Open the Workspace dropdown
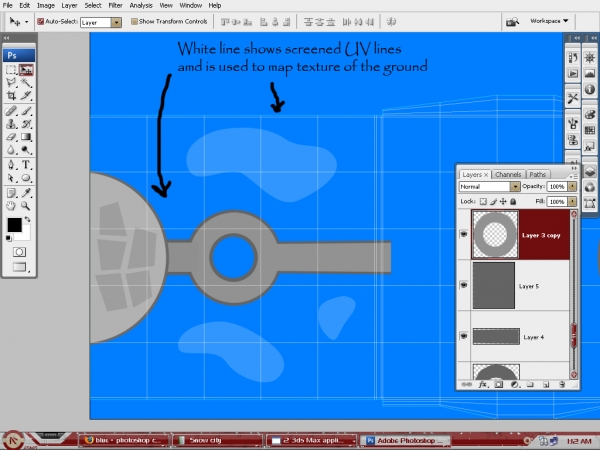600x450 pixels. 549,21
